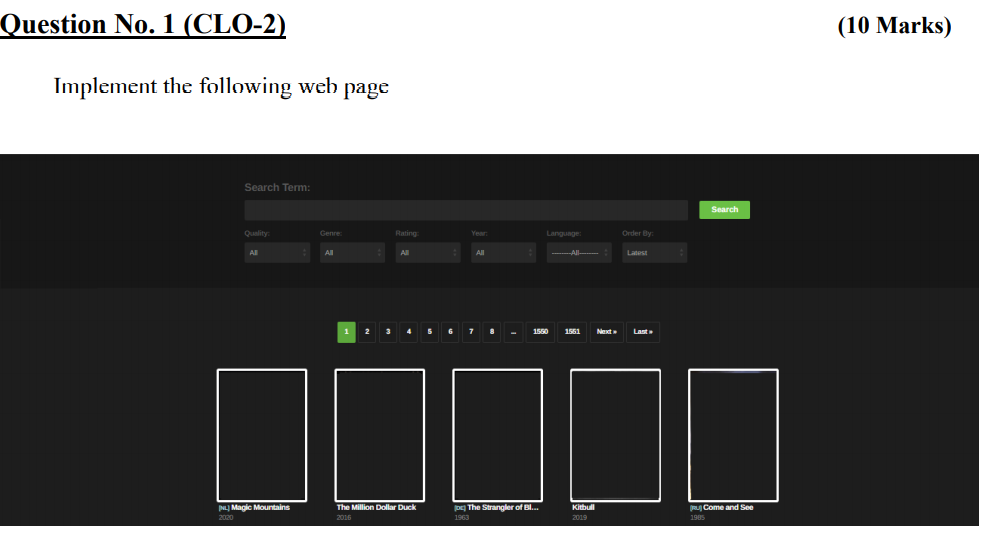This screenshot has width=992, height=533.
Task: Click The Strangler of Bl... title link
Action: click(503, 508)
